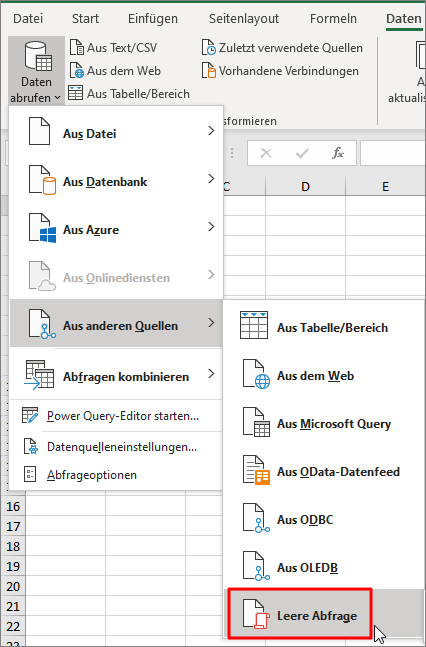The width and height of the screenshot is (426, 647).
Task: Choose Aus Datenbank menu label
Action: coord(105,182)
